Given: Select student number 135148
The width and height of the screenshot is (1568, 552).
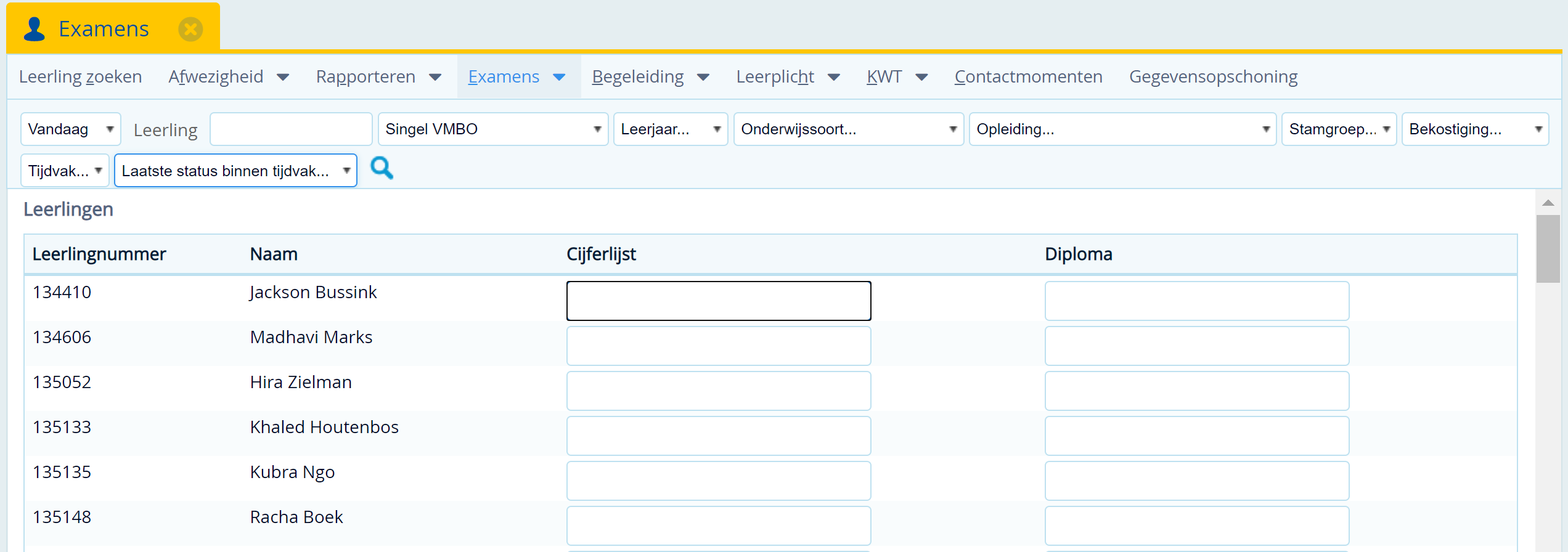Looking at the screenshot, I should click(x=62, y=517).
